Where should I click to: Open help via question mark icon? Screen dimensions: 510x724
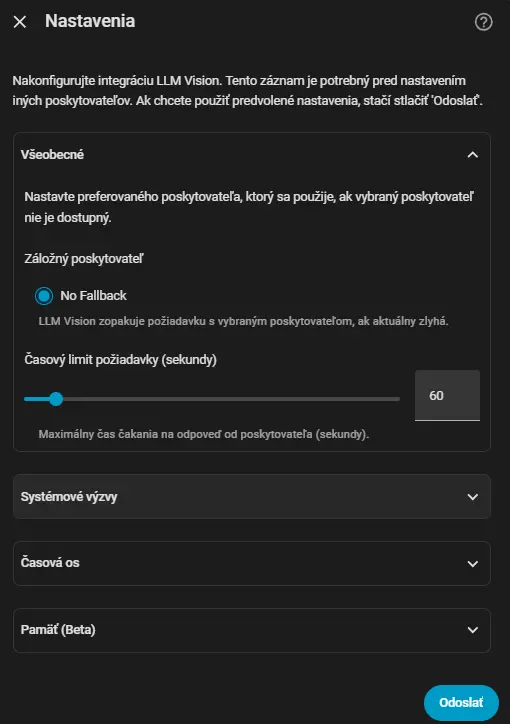point(483,22)
